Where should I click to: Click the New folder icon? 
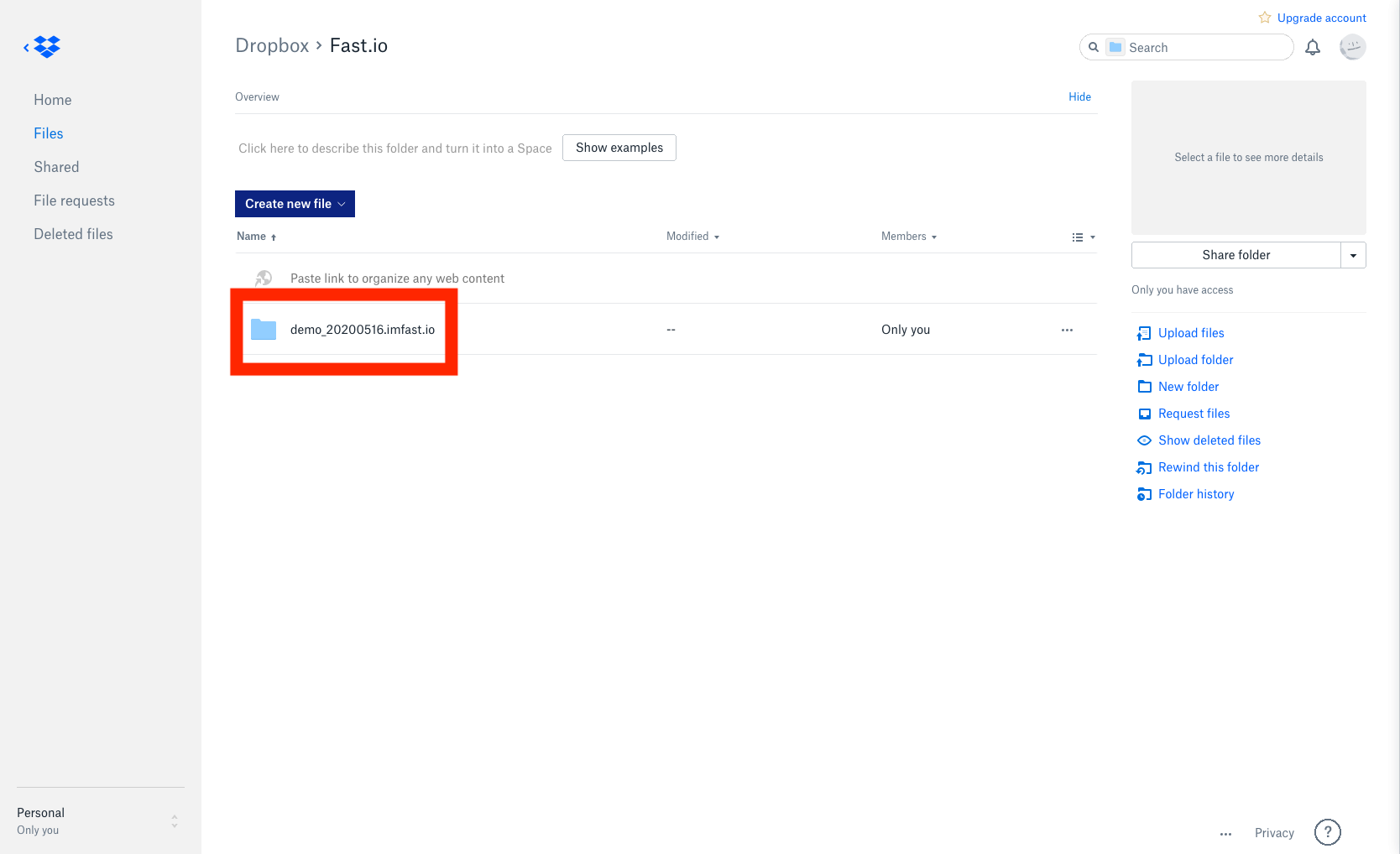pyautogui.click(x=1144, y=387)
